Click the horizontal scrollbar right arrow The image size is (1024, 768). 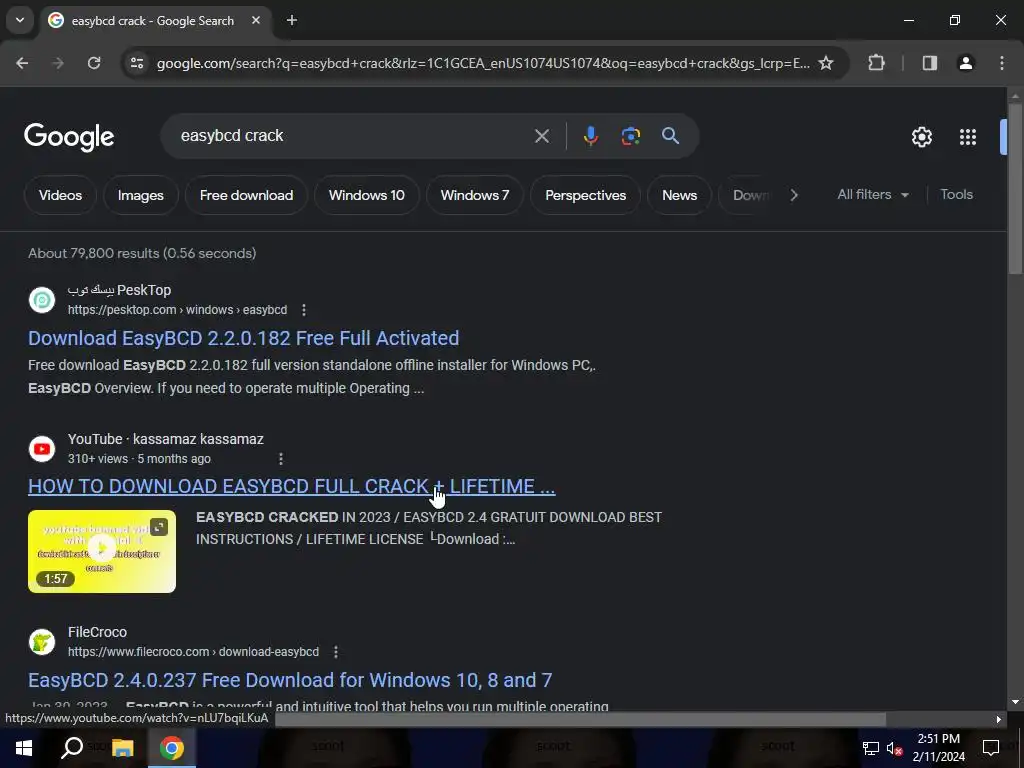[x=999, y=720]
